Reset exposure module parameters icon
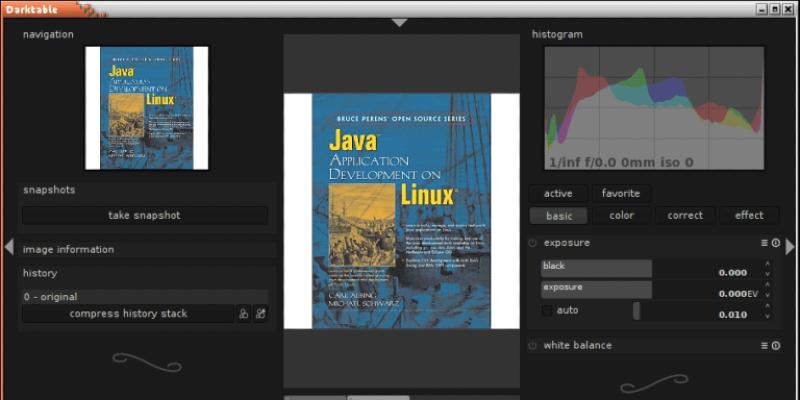This screenshot has width=800, height=400. click(x=775, y=243)
